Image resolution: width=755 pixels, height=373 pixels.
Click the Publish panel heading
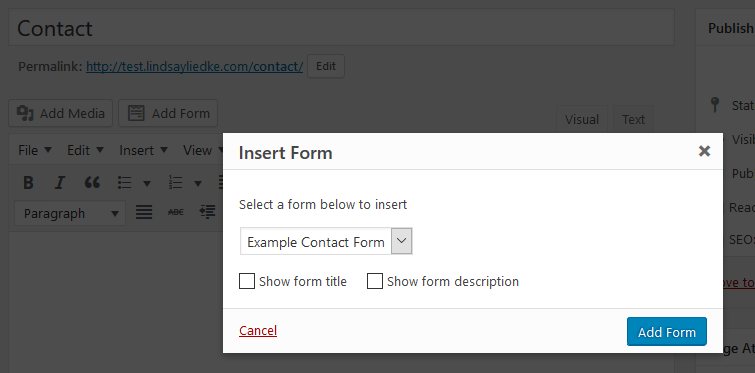coord(730,28)
